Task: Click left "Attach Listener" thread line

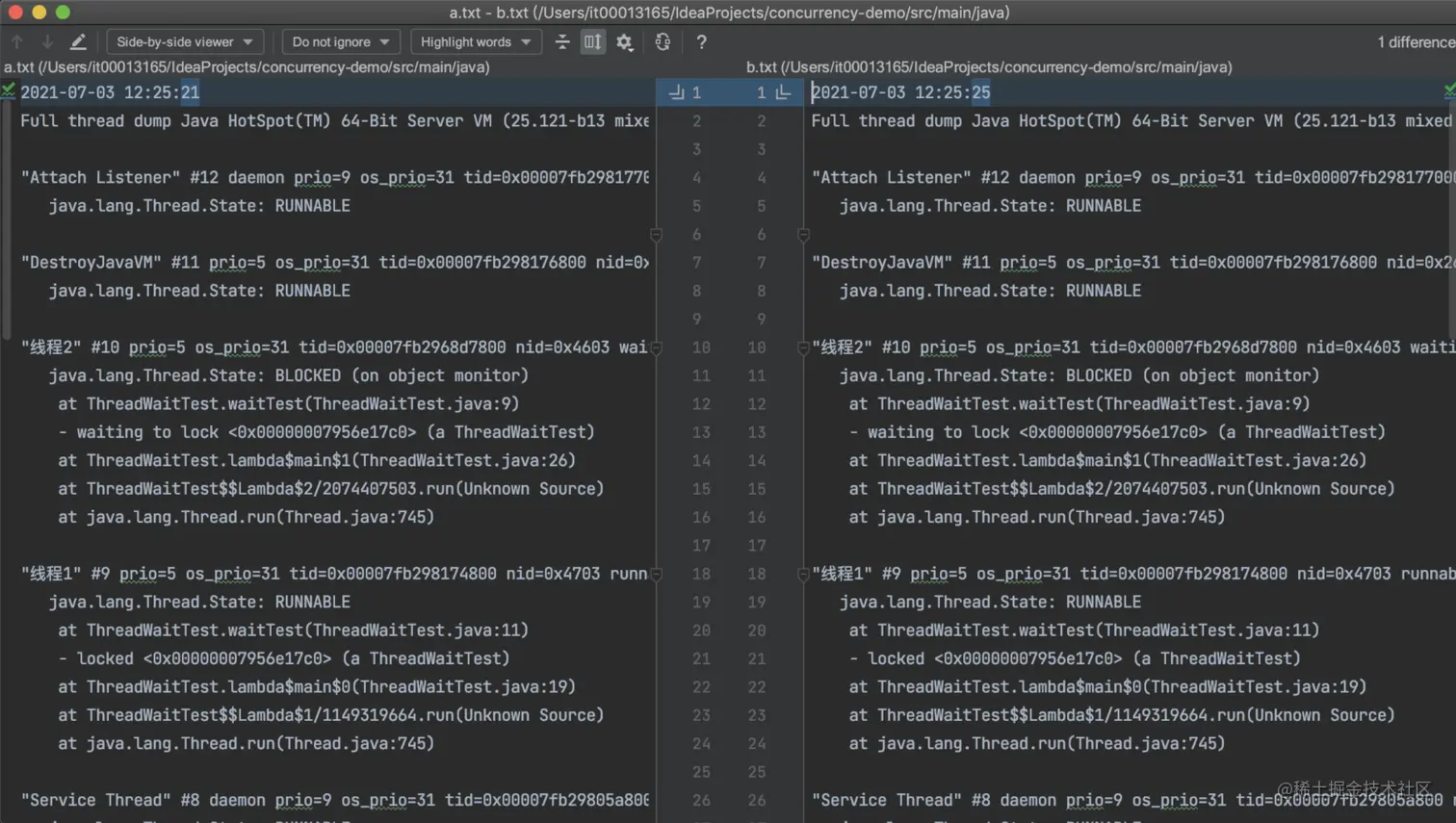Action: tap(335, 177)
